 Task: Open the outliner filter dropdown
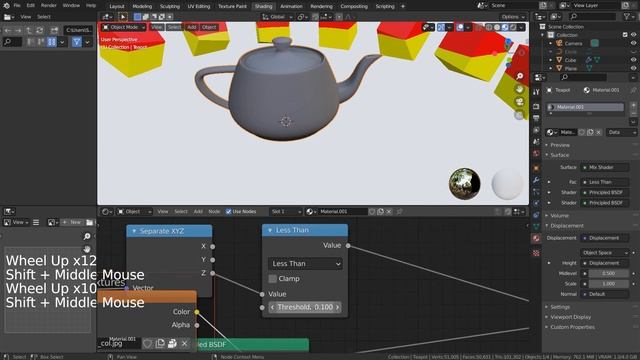[x=629, y=16]
